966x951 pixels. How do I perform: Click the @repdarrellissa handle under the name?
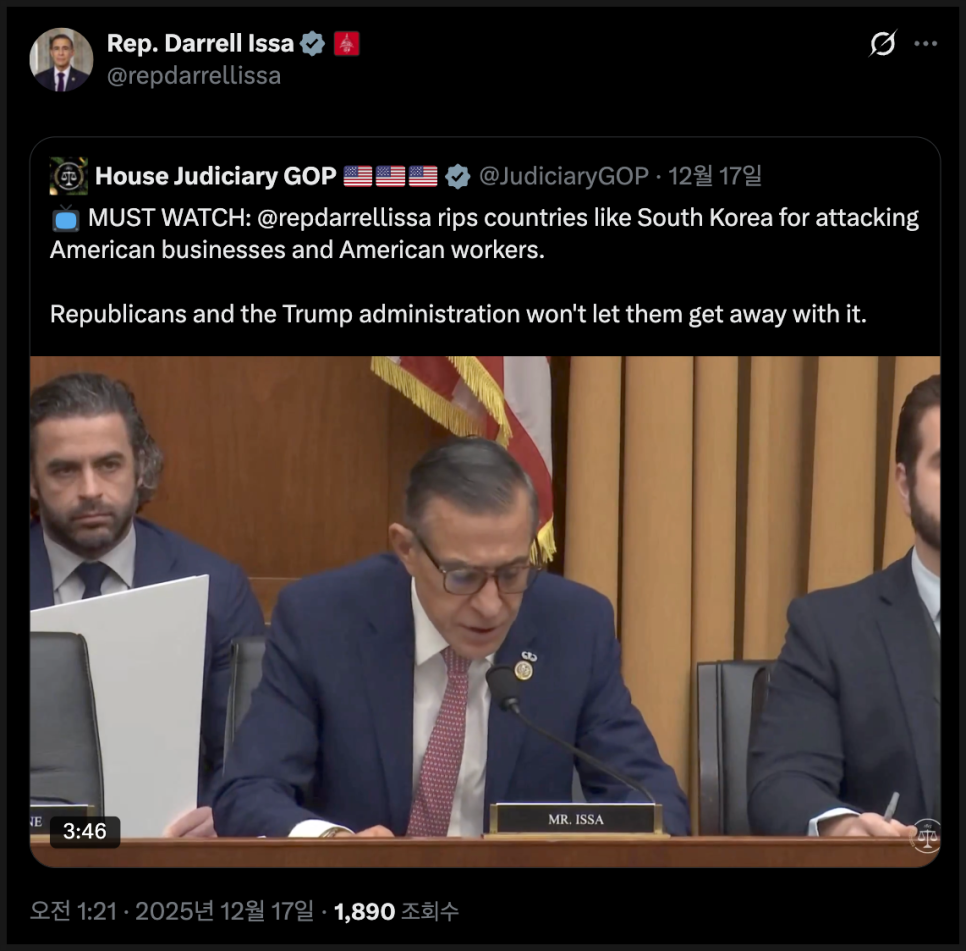194,76
